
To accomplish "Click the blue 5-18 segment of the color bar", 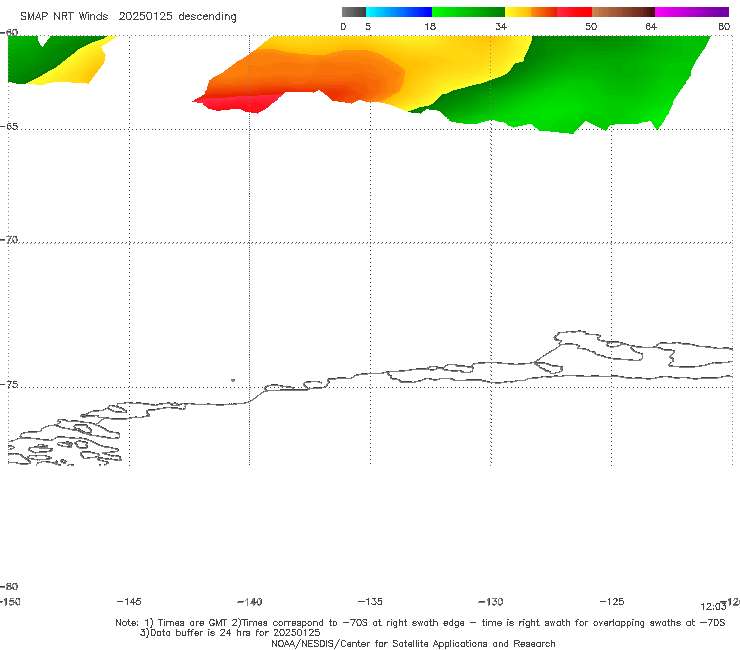I will pyautogui.click(x=399, y=12).
